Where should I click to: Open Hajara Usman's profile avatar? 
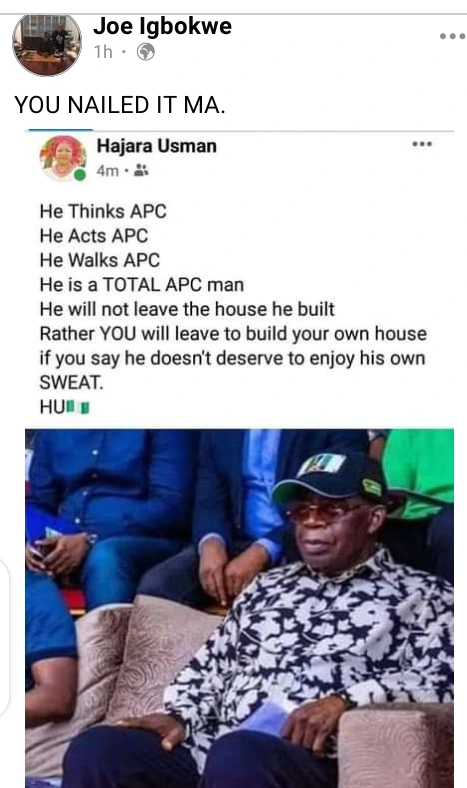(x=63, y=158)
